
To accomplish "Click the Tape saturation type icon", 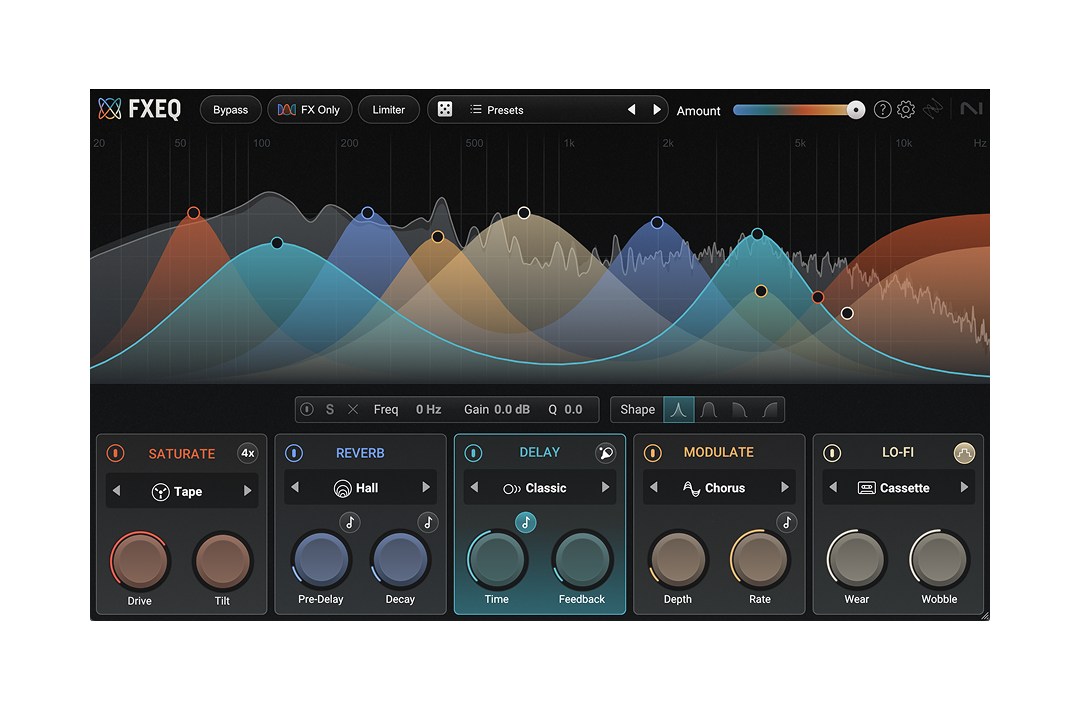I will click(x=160, y=492).
